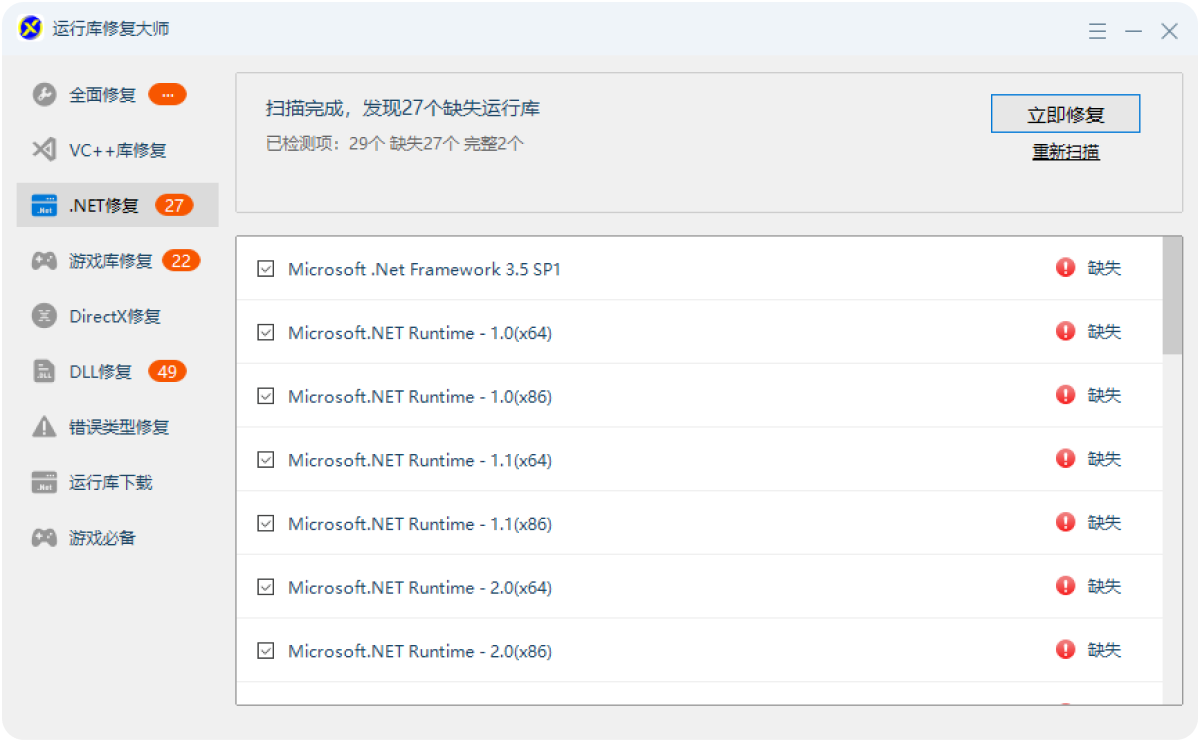Select the DLL修复 file icon
Viewport: 1200px width, 742px height.
44,372
